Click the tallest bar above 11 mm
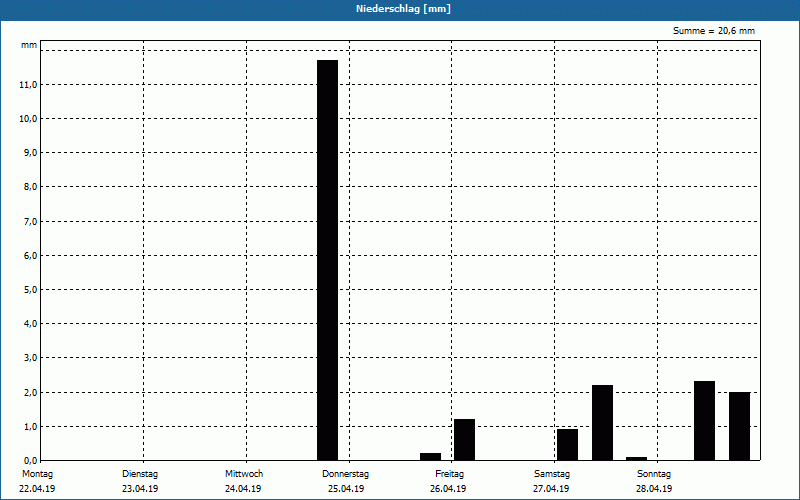Viewport: 800px width, 500px height. point(328,260)
